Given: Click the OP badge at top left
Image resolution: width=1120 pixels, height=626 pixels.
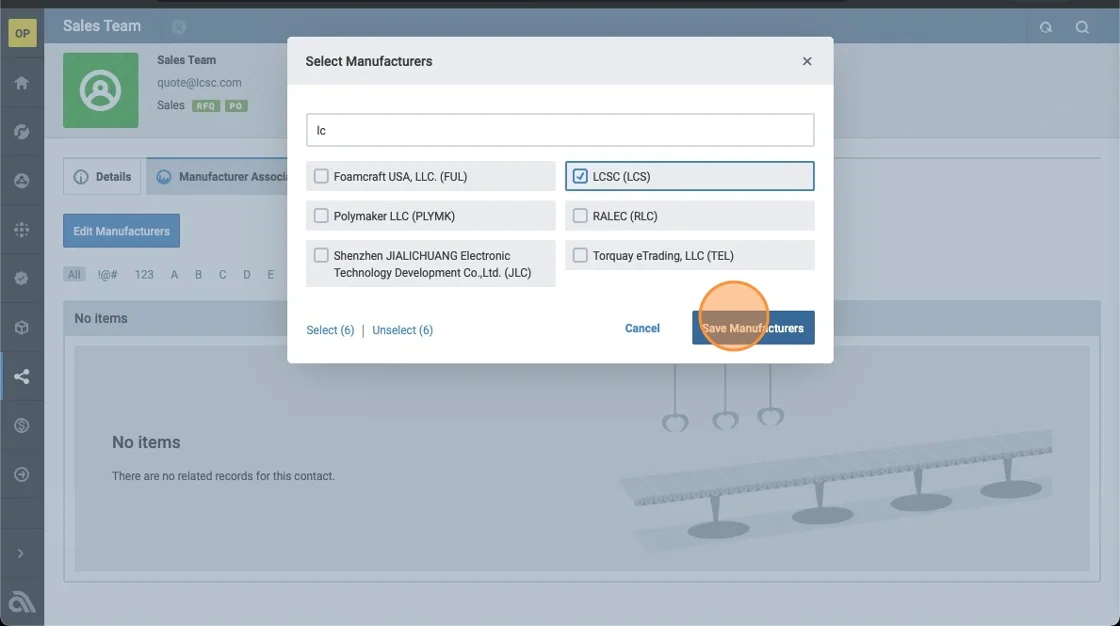Looking at the screenshot, I should (x=21, y=33).
